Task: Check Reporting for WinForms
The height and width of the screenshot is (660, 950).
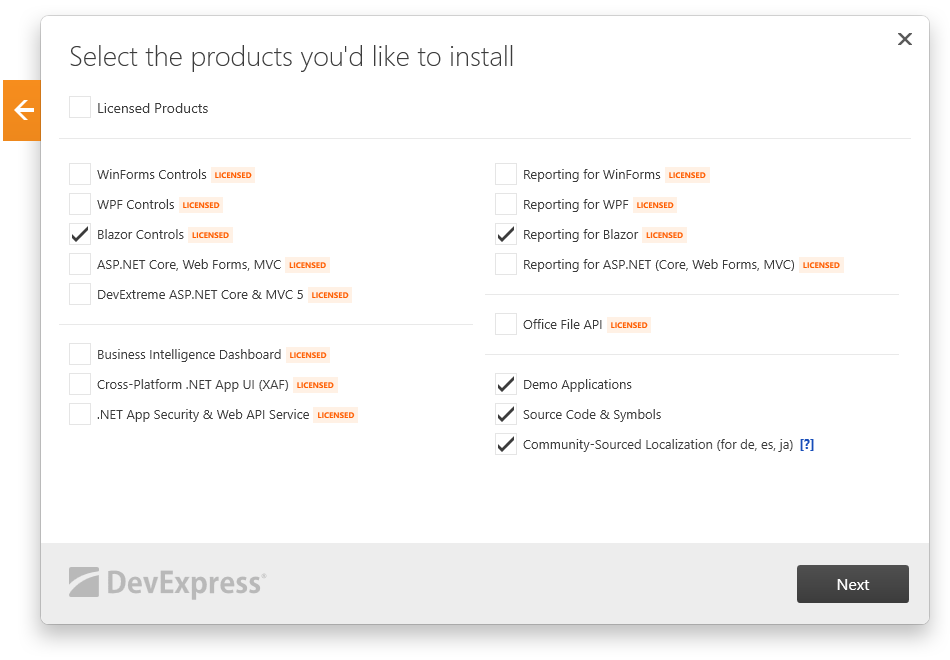Action: point(505,174)
